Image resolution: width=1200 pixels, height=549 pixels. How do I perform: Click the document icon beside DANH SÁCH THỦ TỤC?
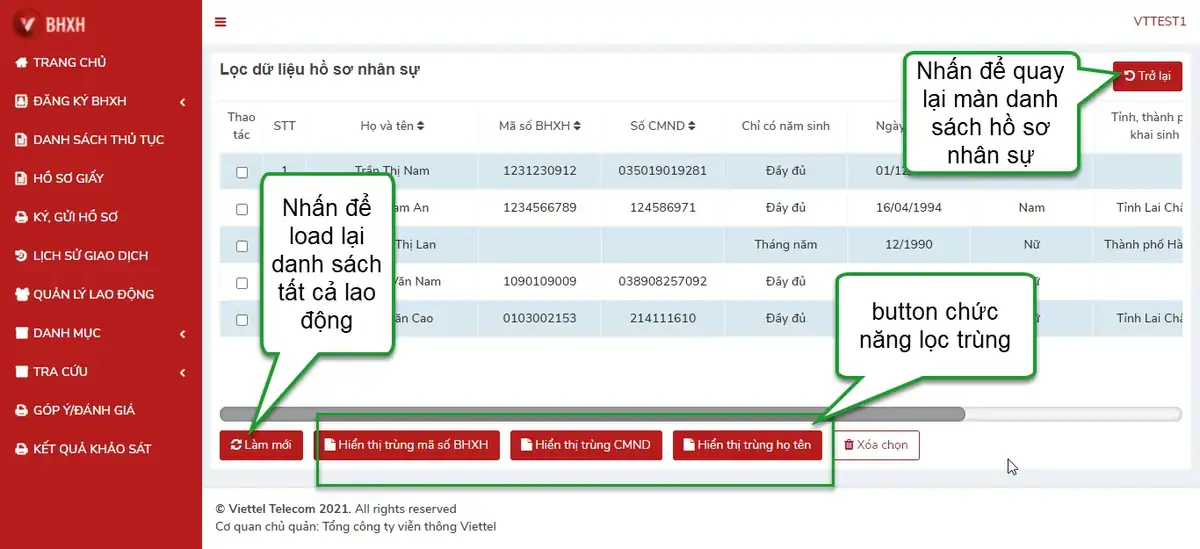tap(20, 140)
